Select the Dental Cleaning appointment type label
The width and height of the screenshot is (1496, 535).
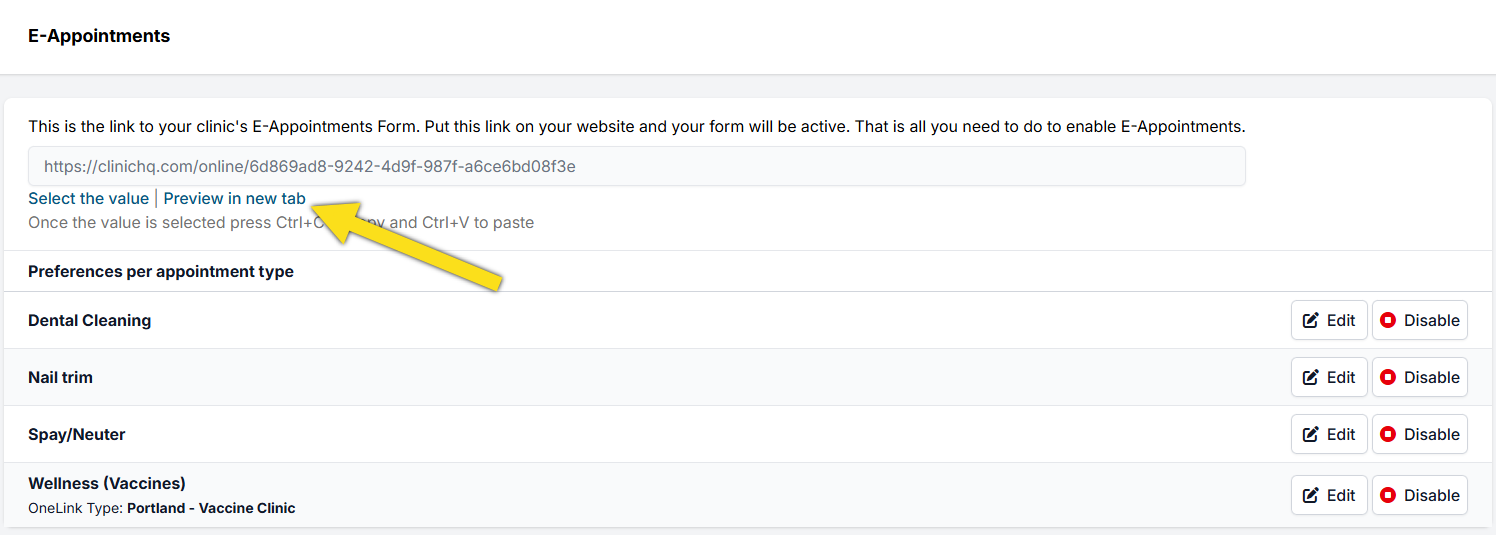90,321
